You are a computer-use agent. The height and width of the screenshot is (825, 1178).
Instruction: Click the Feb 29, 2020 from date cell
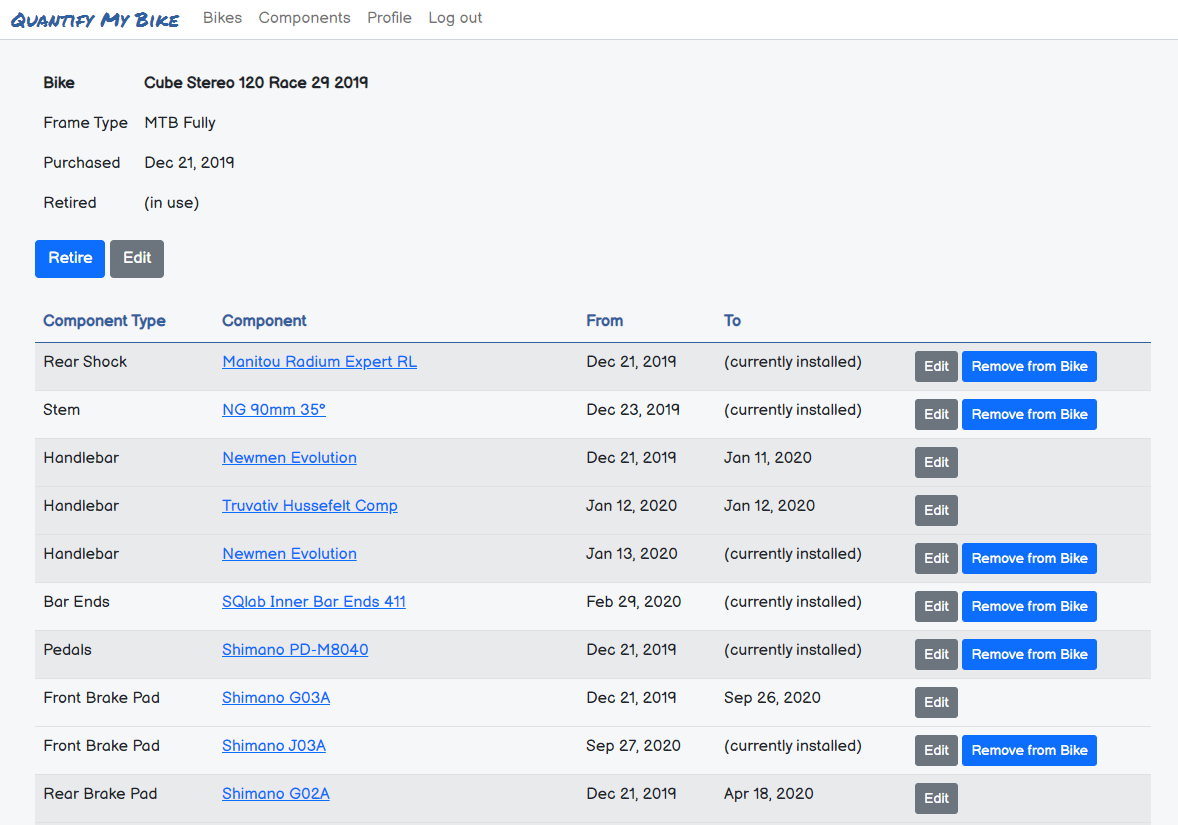[634, 602]
